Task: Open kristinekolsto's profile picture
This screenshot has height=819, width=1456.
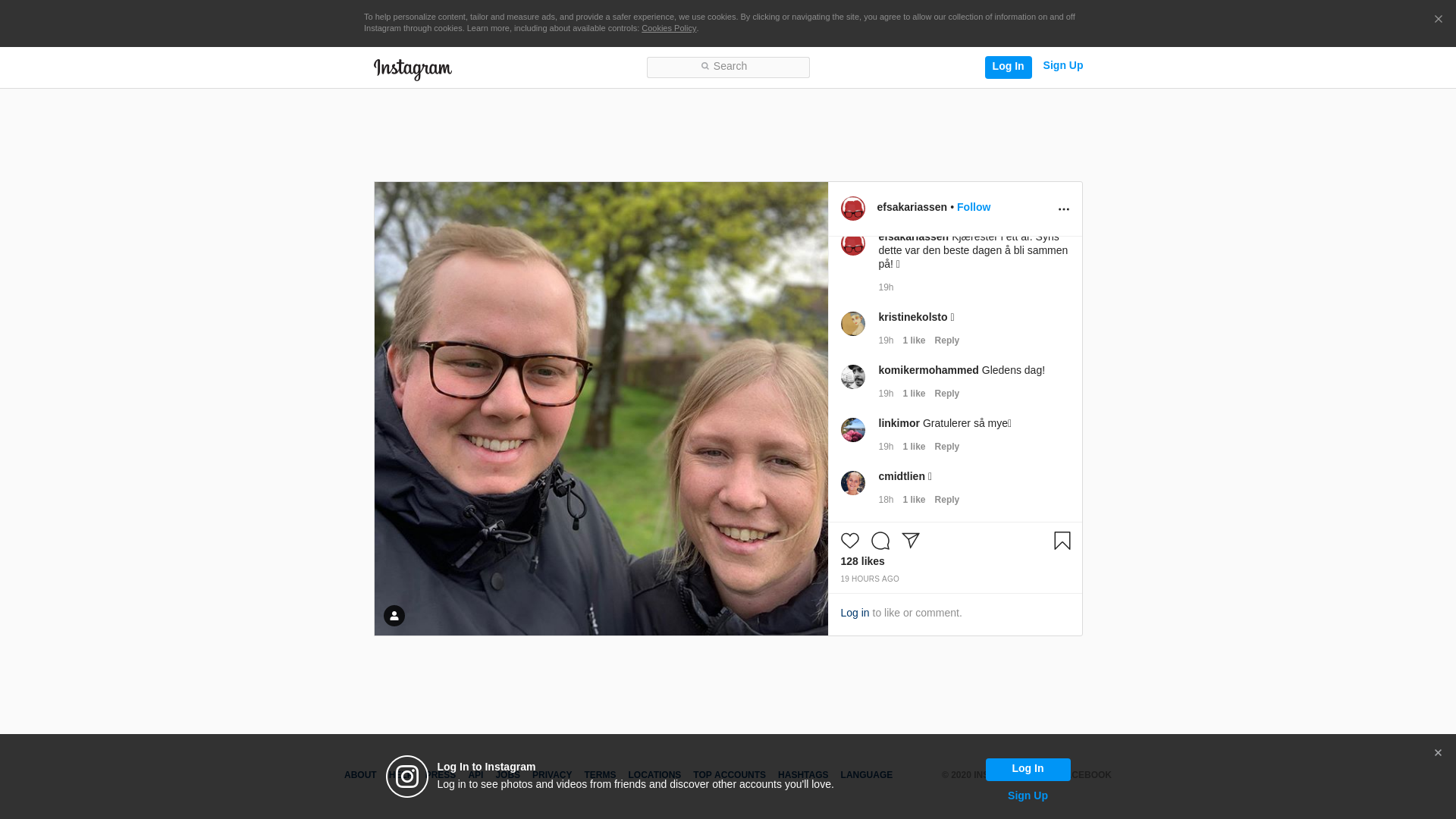Action: (853, 324)
